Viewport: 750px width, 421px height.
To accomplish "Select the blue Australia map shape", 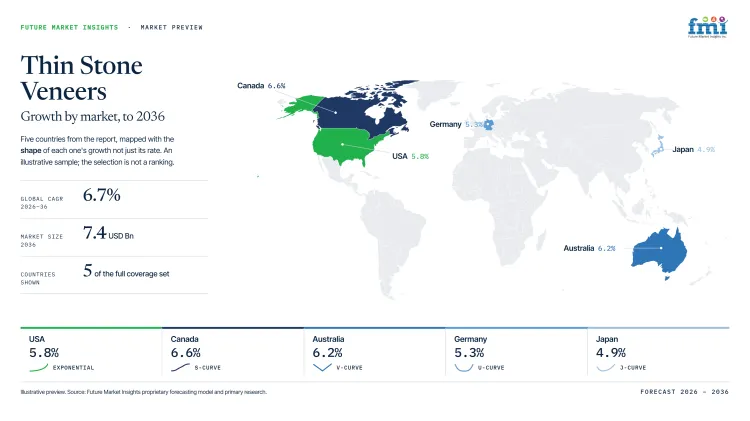I will 659,251.
